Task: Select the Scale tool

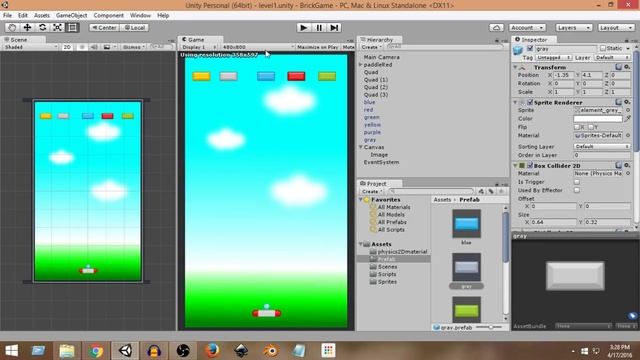Action: [x=58, y=27]
